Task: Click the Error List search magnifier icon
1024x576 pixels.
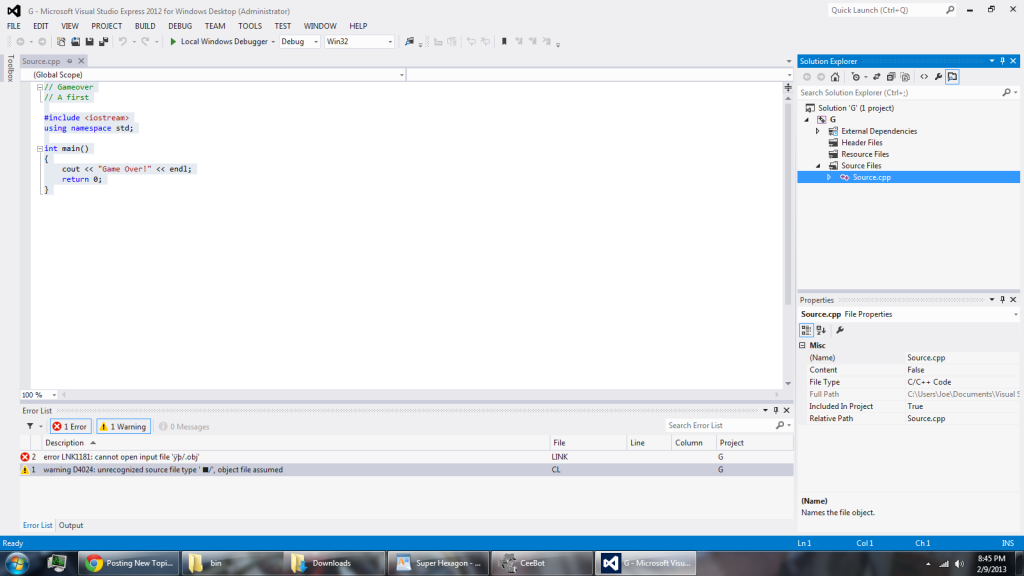Action: tap(780, 426)
